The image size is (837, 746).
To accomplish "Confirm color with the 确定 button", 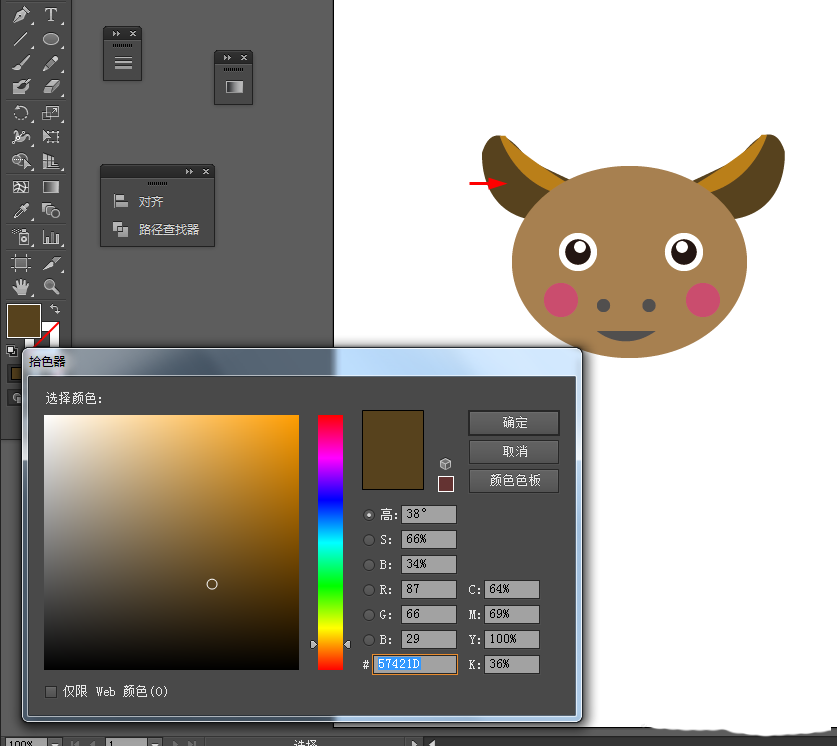I will click(514, 423).
